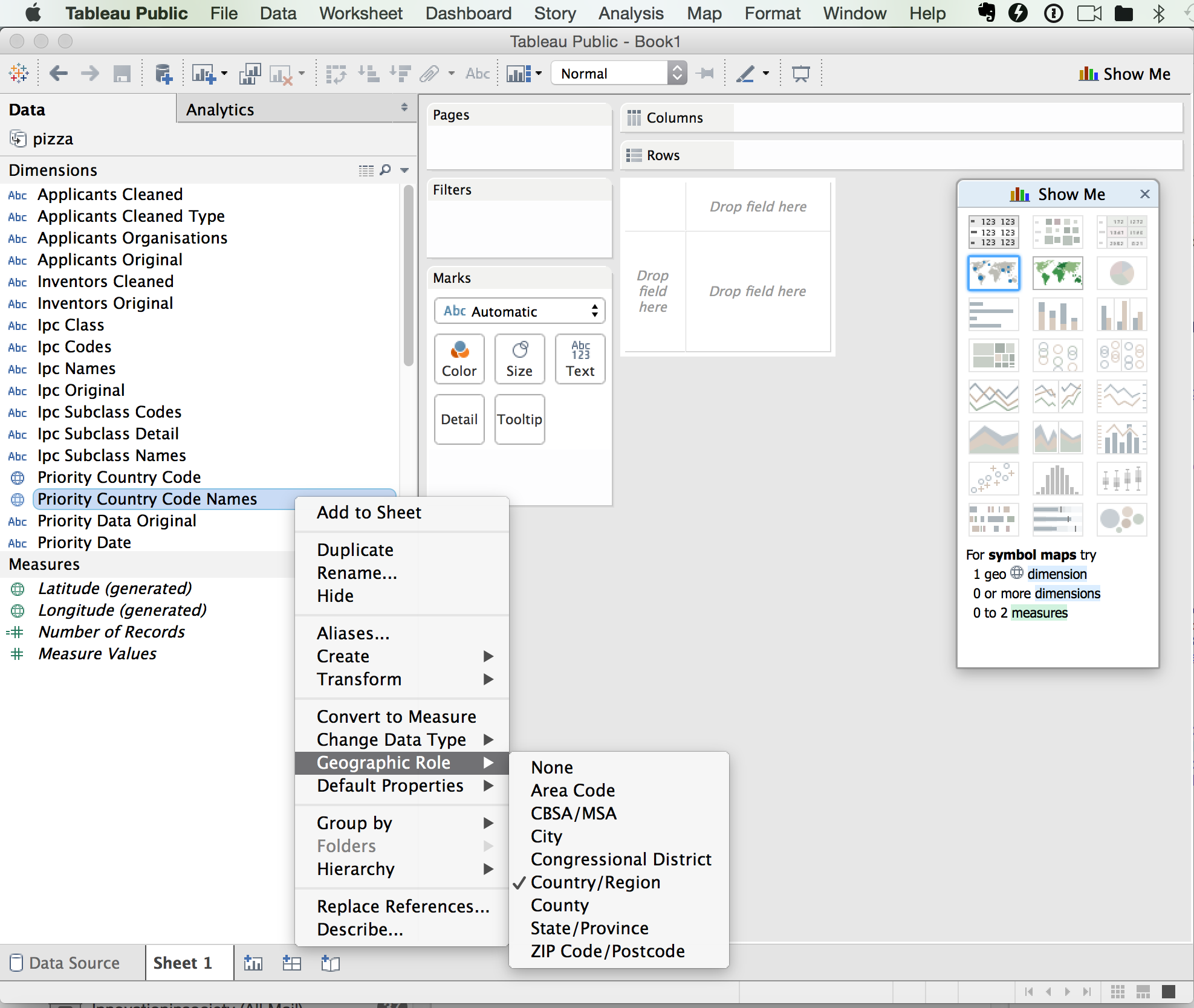Open the Marks type Automatic dropdown
The height and width of the screenshot is (1008, 1194).
519,311
